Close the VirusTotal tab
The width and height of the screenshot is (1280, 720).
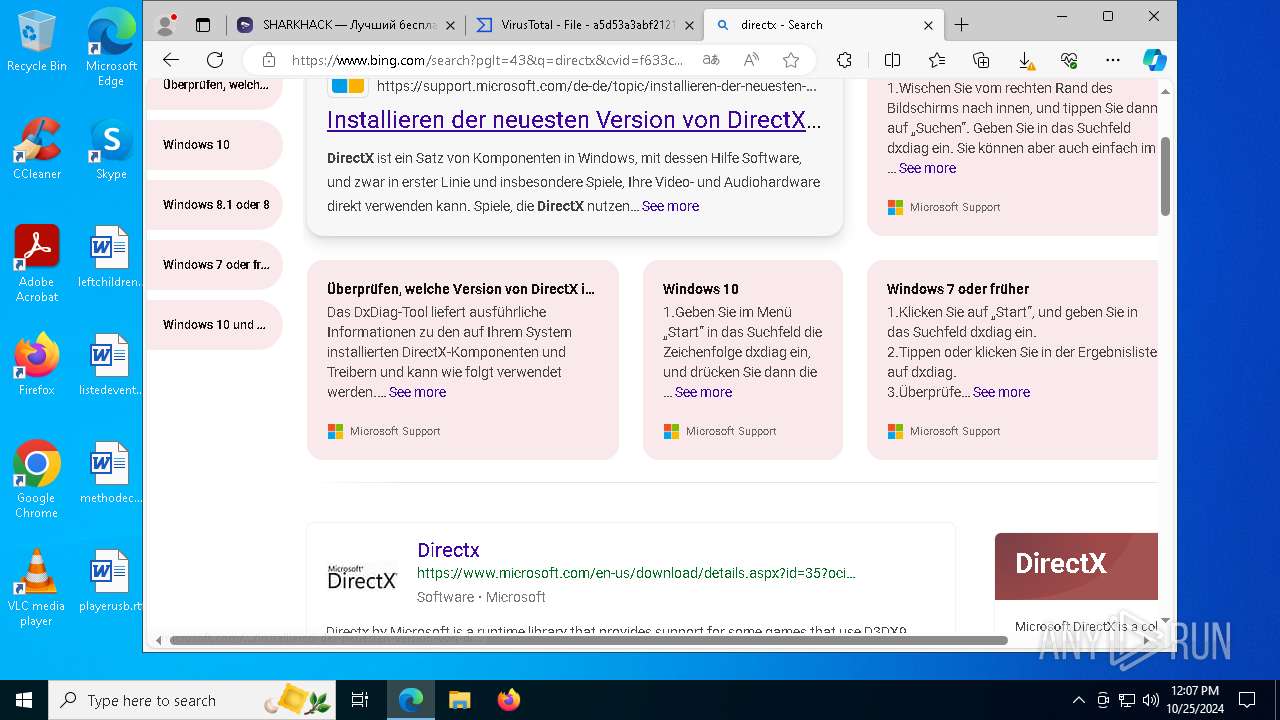pyautogui.click(x=688, y=25)
